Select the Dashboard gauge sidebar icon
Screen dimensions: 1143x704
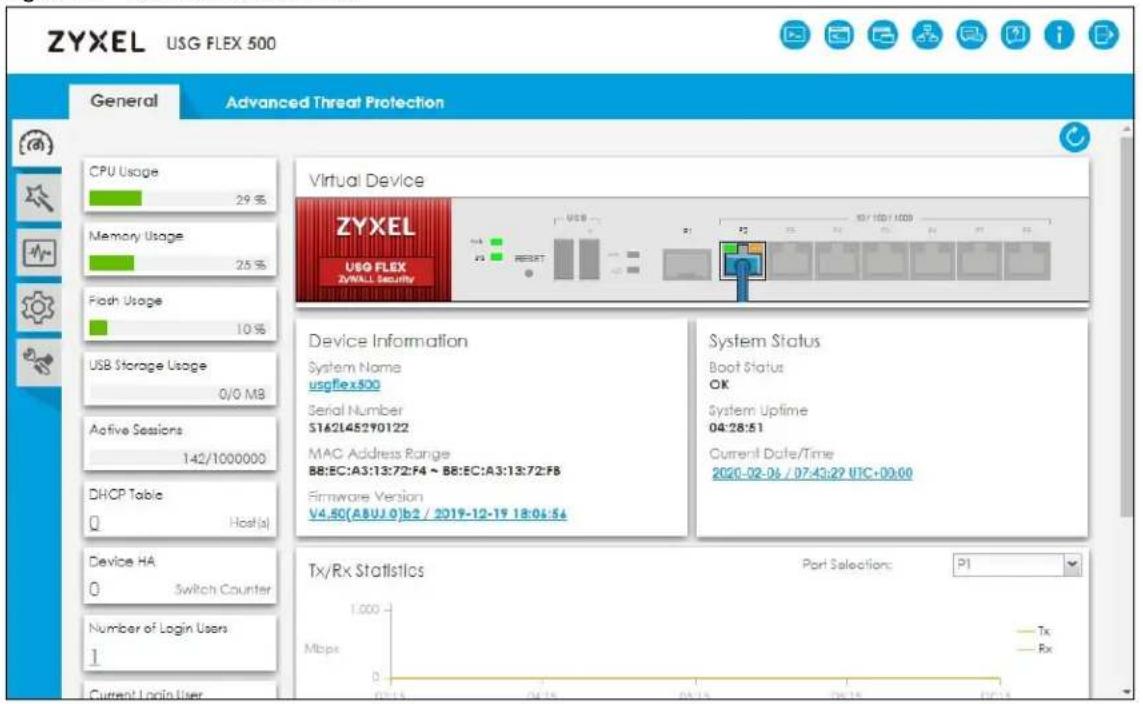pos(37,143)
